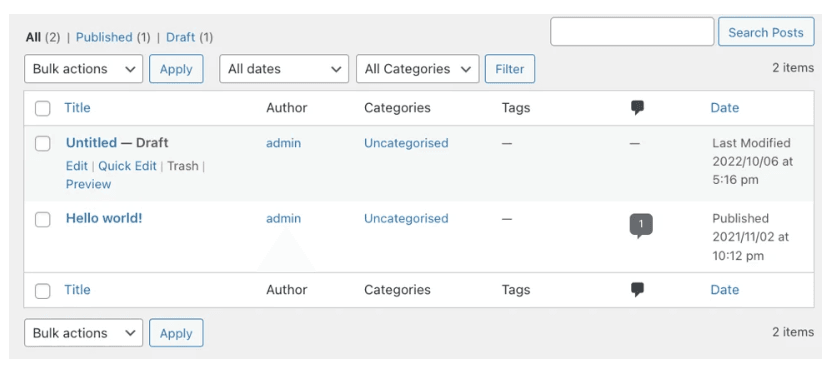Select the Untitled draft post checkbox
Viewport: 831px width, 366px height.
click(42, 143)
